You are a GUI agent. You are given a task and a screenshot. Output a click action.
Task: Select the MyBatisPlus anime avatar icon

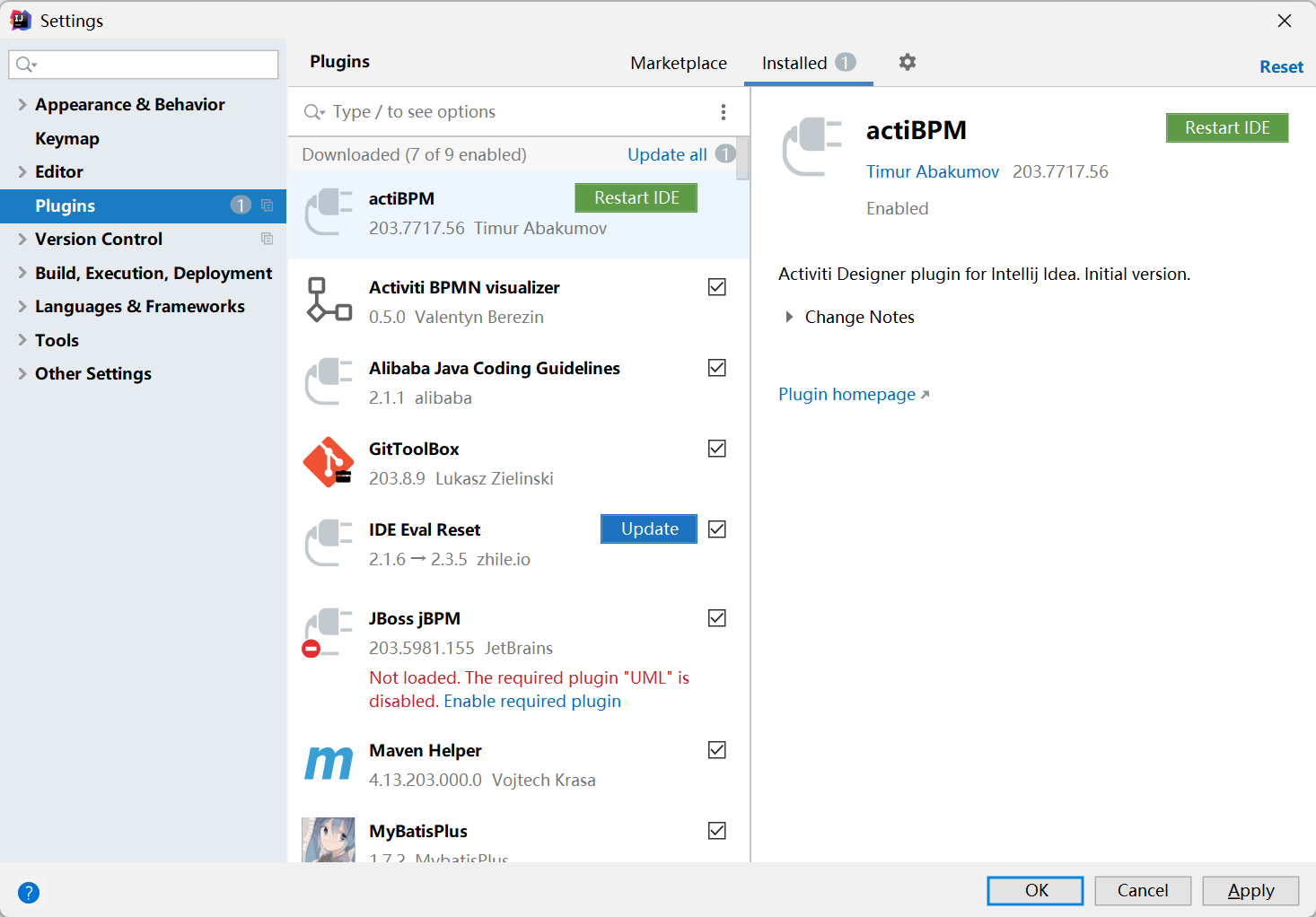[329, 840]
